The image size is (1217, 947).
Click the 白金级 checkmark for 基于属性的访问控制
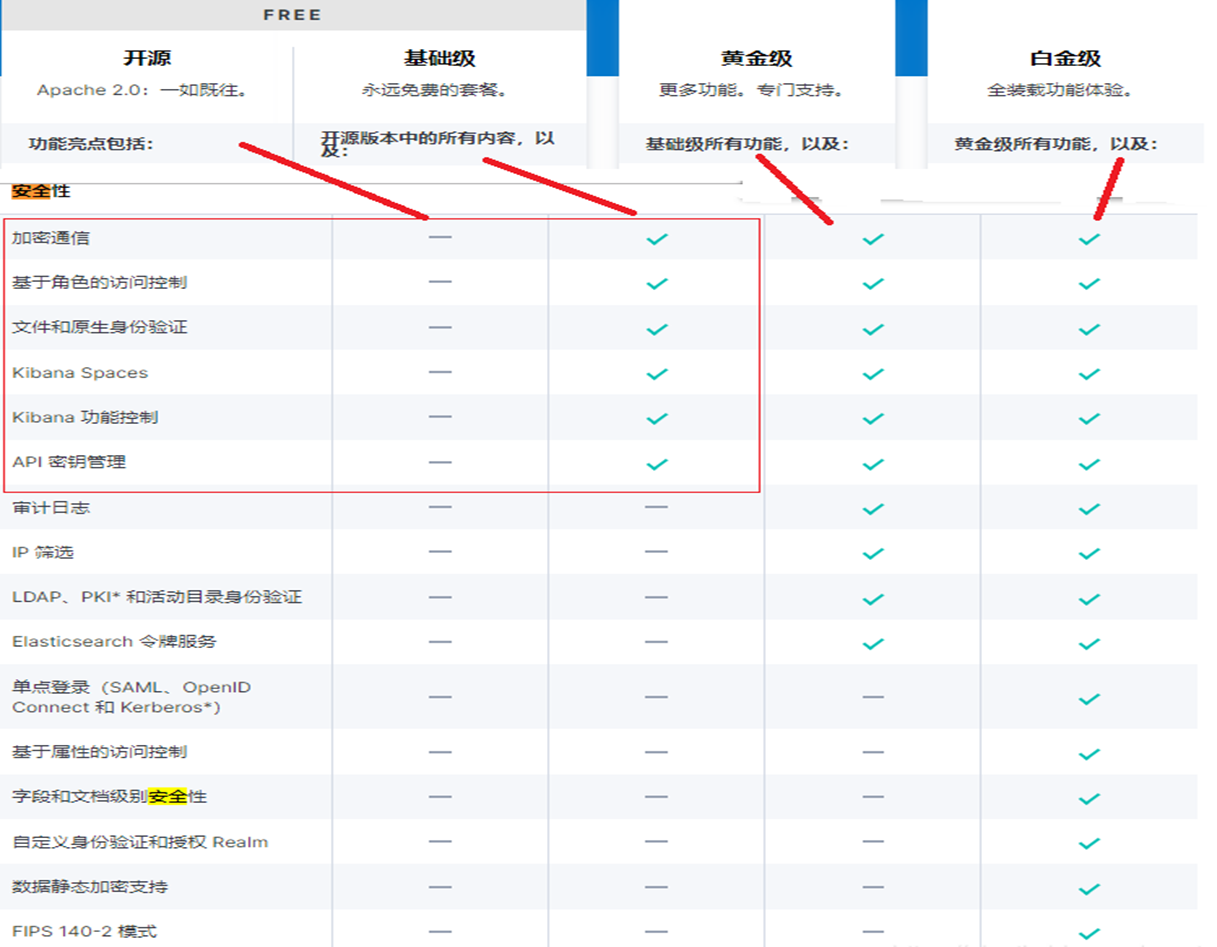(x=1089, y=754)
